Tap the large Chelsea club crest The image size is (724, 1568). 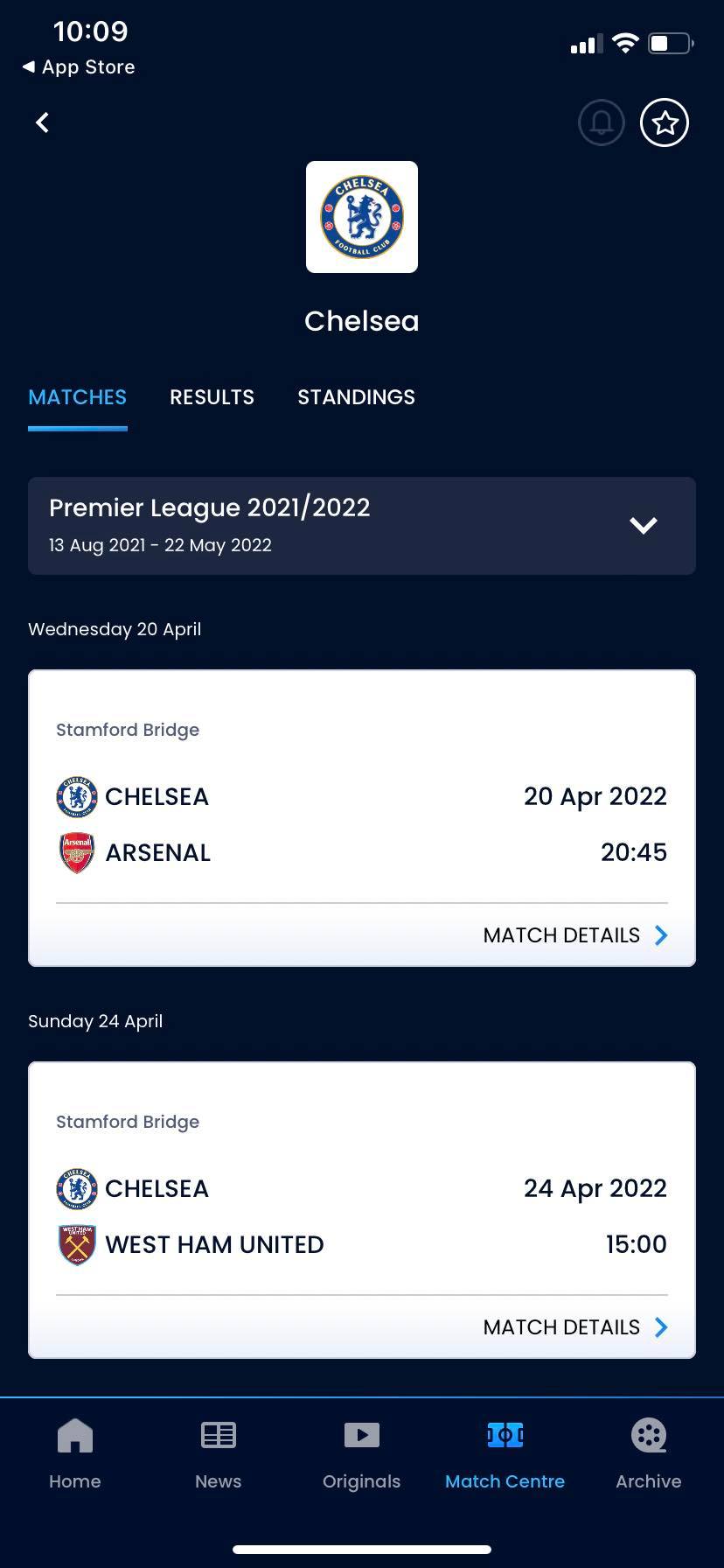362,217
